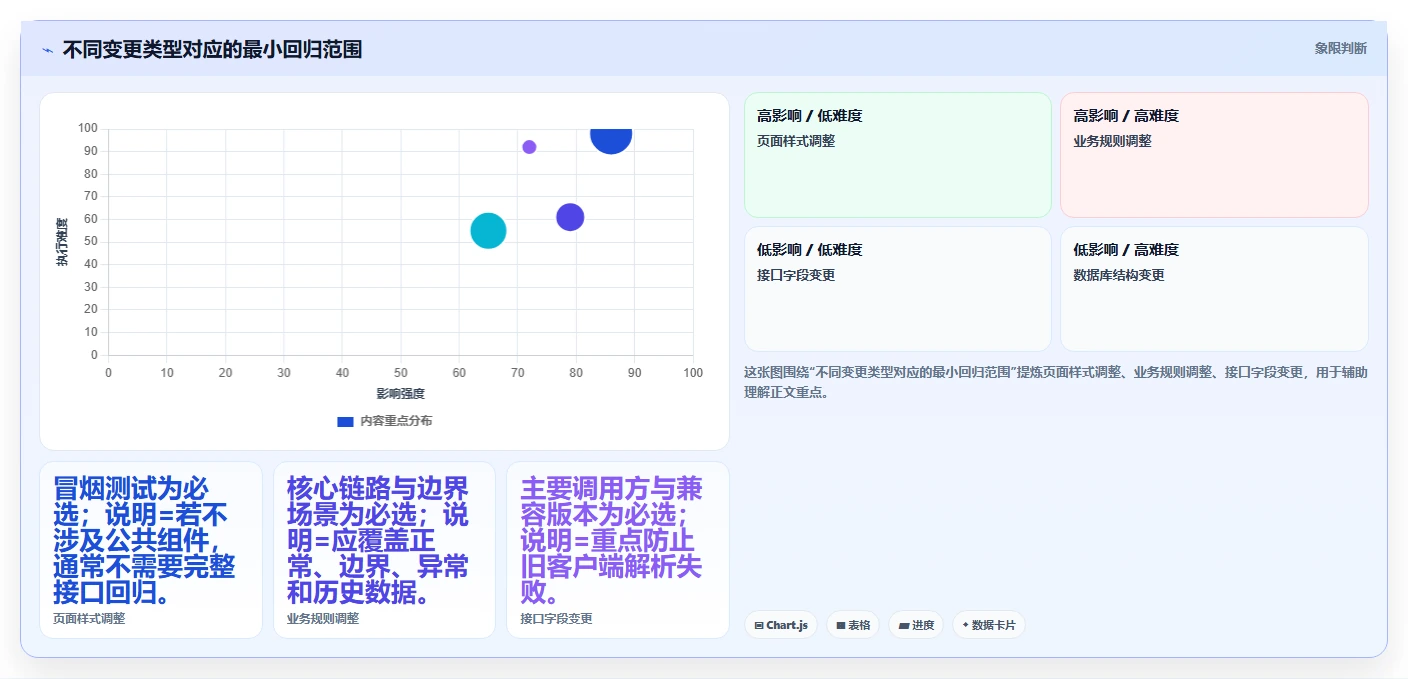Click the 页面样式调整 caption under the blue card
This screenshot has height=679, width=1408.
point(89,619)
